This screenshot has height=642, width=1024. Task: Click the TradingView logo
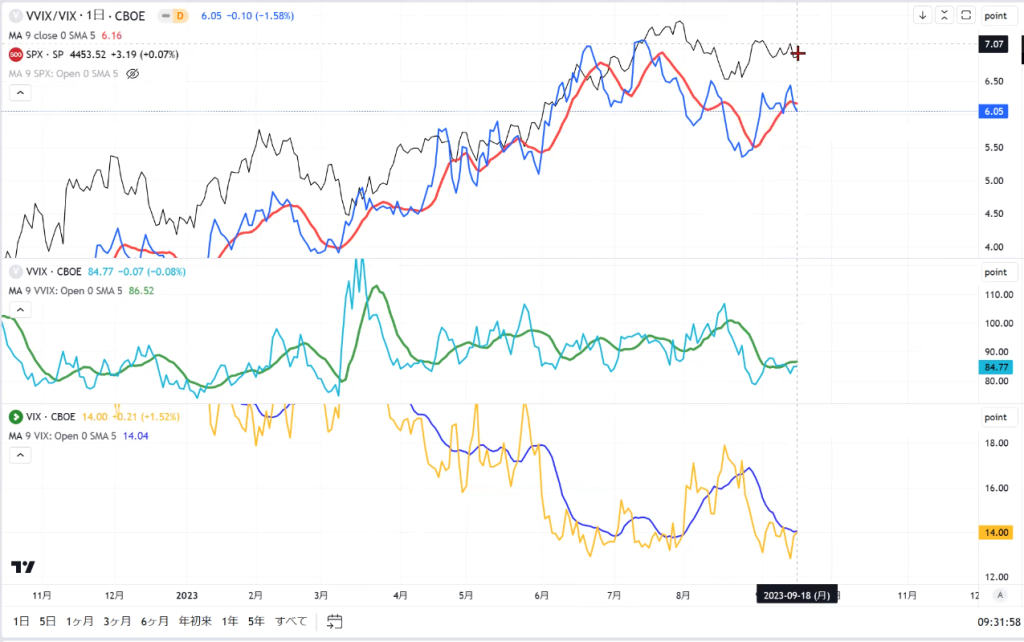click(x=23, y=567)
